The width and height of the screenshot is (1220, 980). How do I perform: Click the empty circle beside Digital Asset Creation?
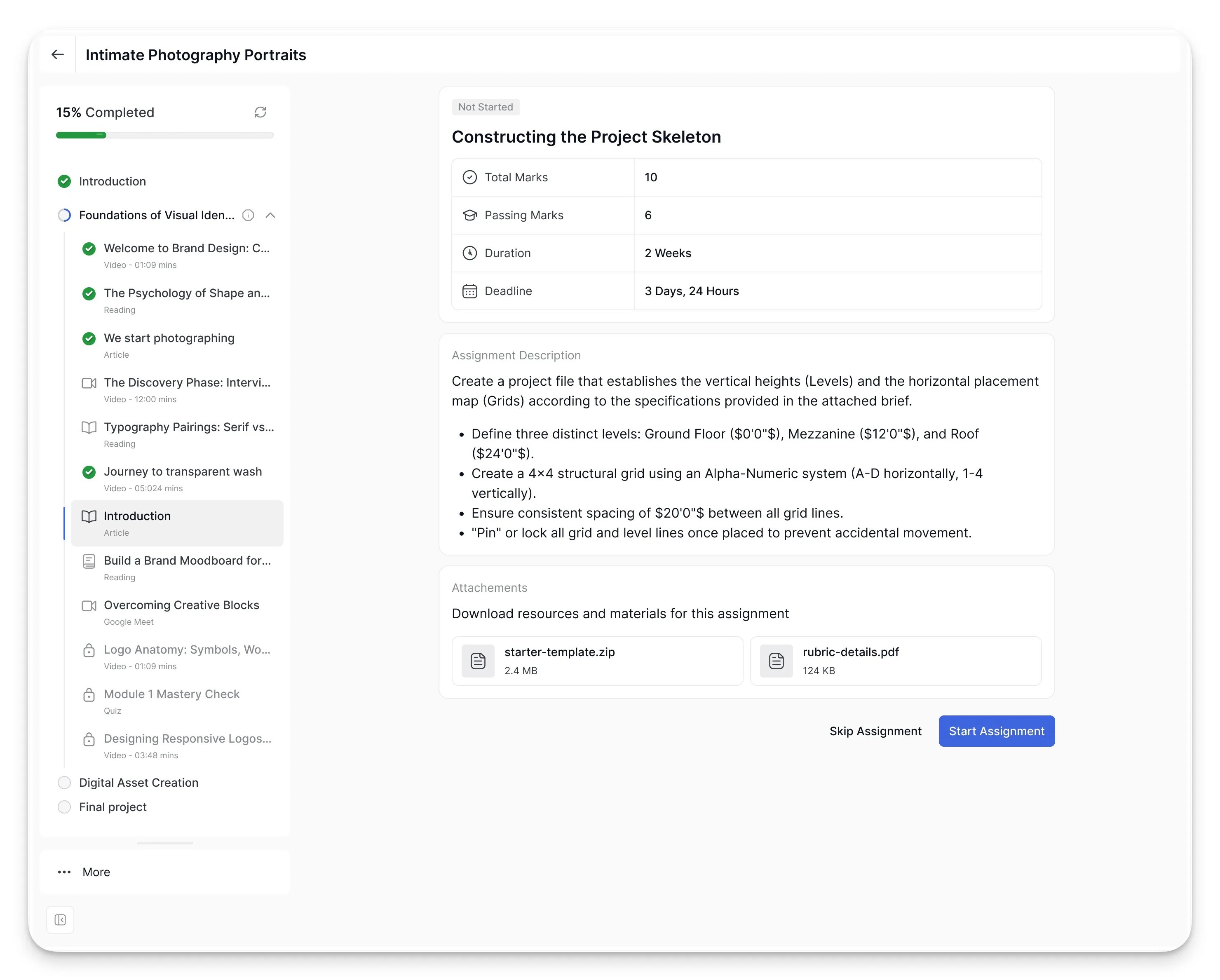(65, 783)
